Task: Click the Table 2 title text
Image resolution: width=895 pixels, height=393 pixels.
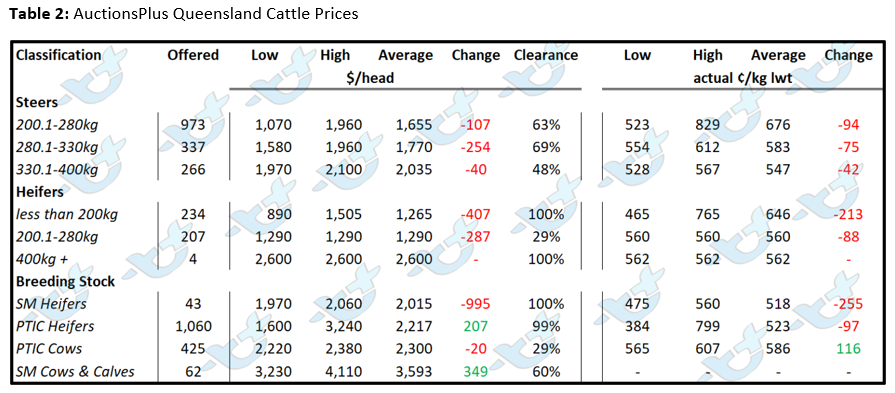Action: tap(183, 13)
